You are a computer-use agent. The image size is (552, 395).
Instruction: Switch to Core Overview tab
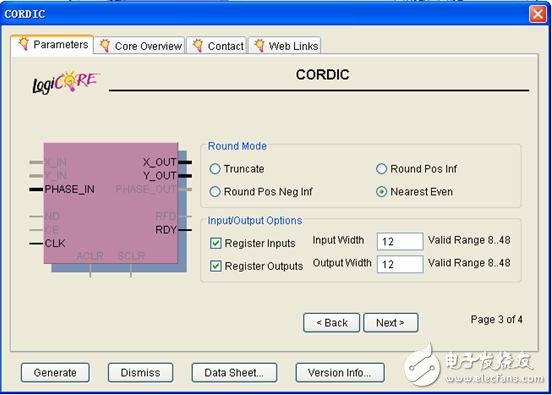140,46
